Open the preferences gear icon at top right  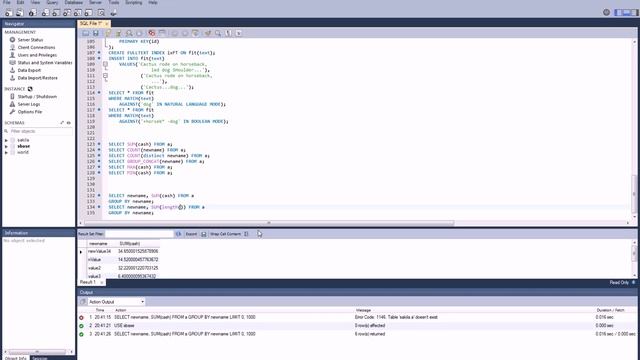coord(607,12)
